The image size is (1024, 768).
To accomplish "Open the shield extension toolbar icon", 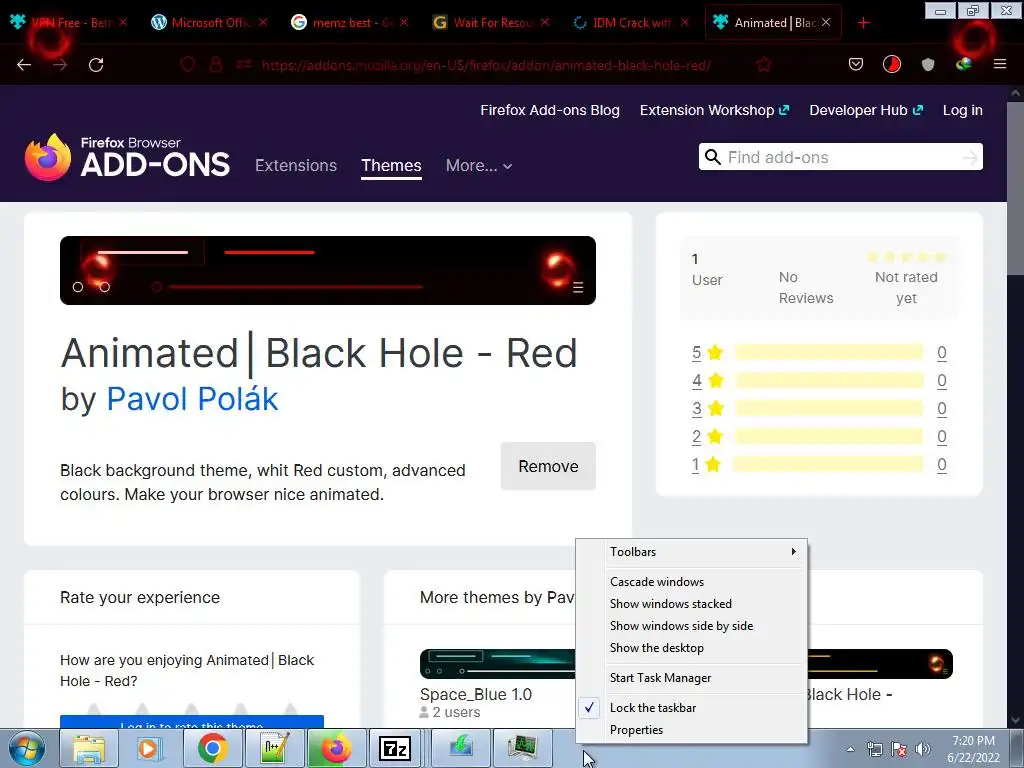I will point(927,64).
